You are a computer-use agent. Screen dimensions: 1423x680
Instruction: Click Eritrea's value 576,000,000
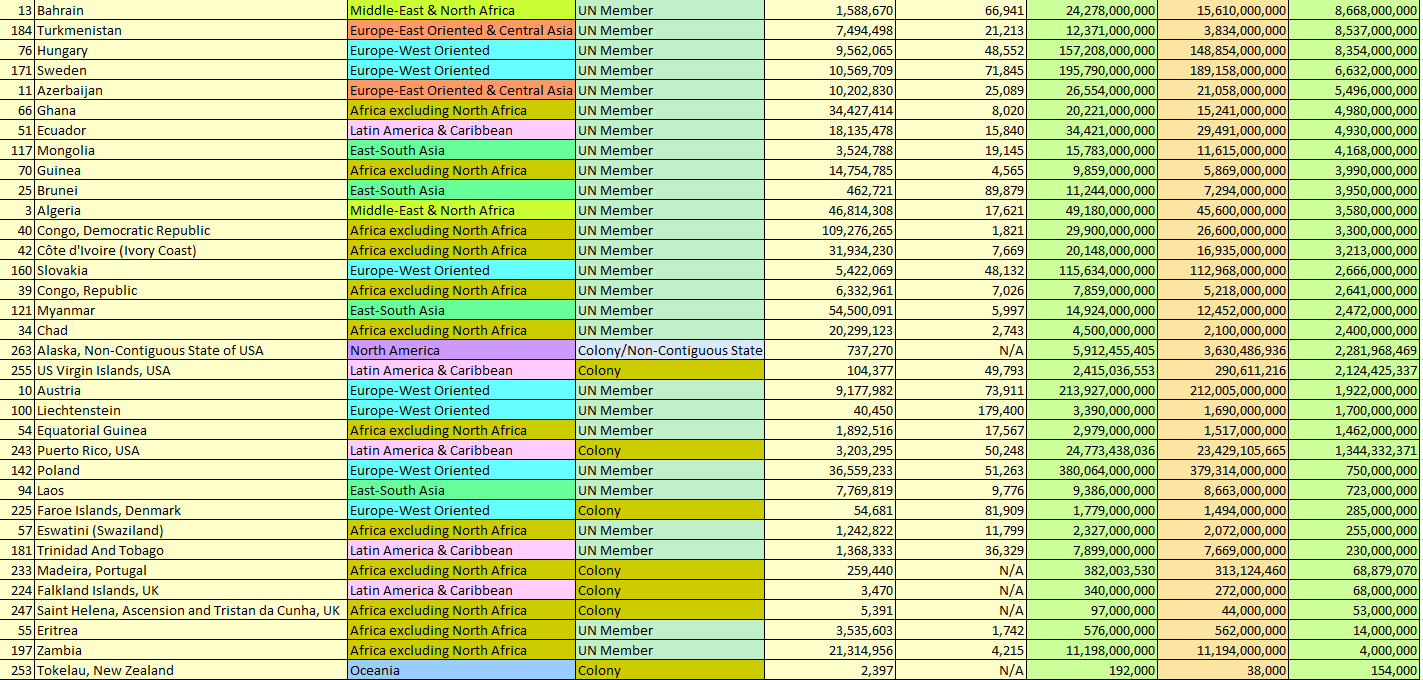click(1092, 630)
